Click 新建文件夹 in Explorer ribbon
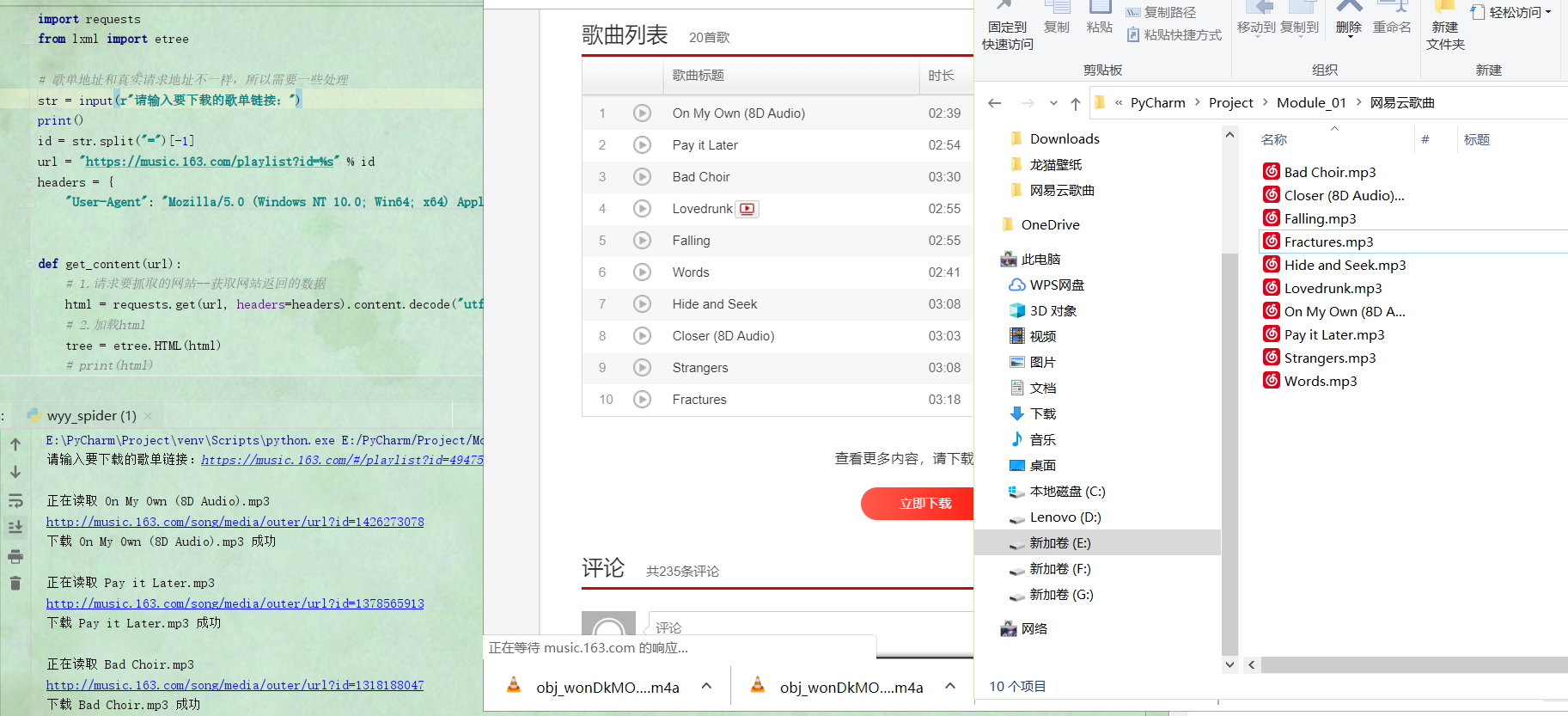1568x716 pixels. 1445,26
